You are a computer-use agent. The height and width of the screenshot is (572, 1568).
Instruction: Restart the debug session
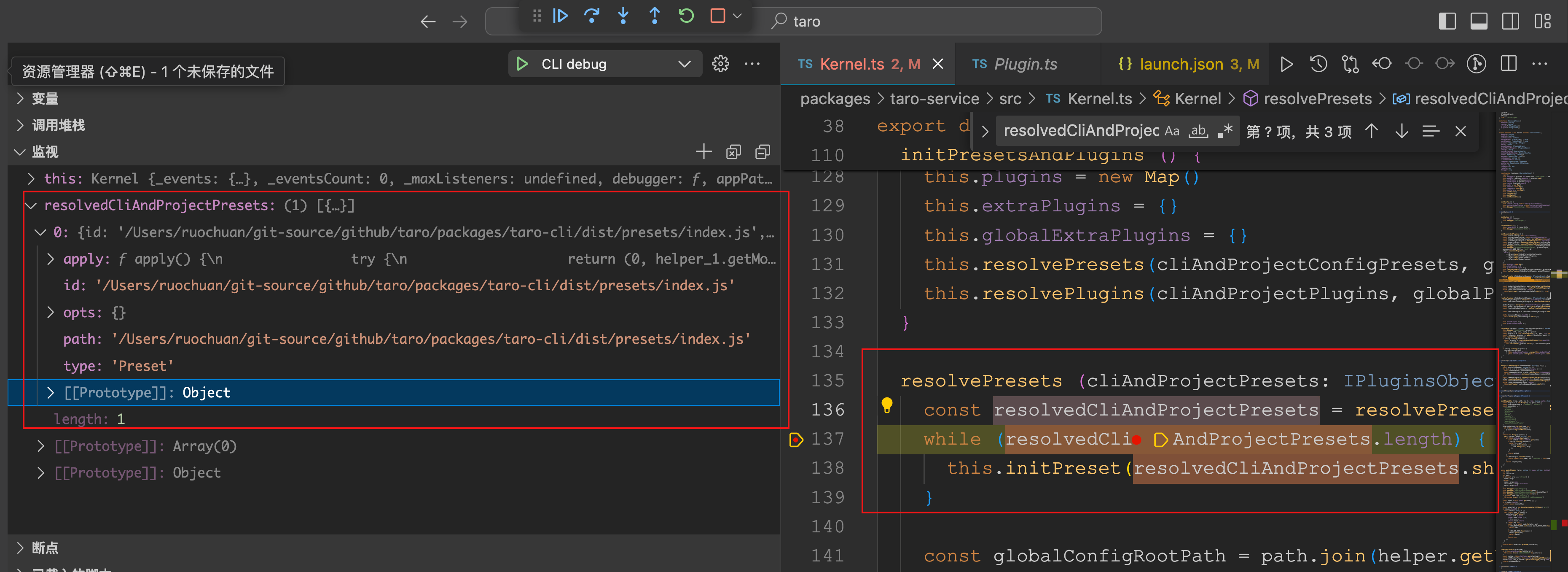[x=686, y=16]
